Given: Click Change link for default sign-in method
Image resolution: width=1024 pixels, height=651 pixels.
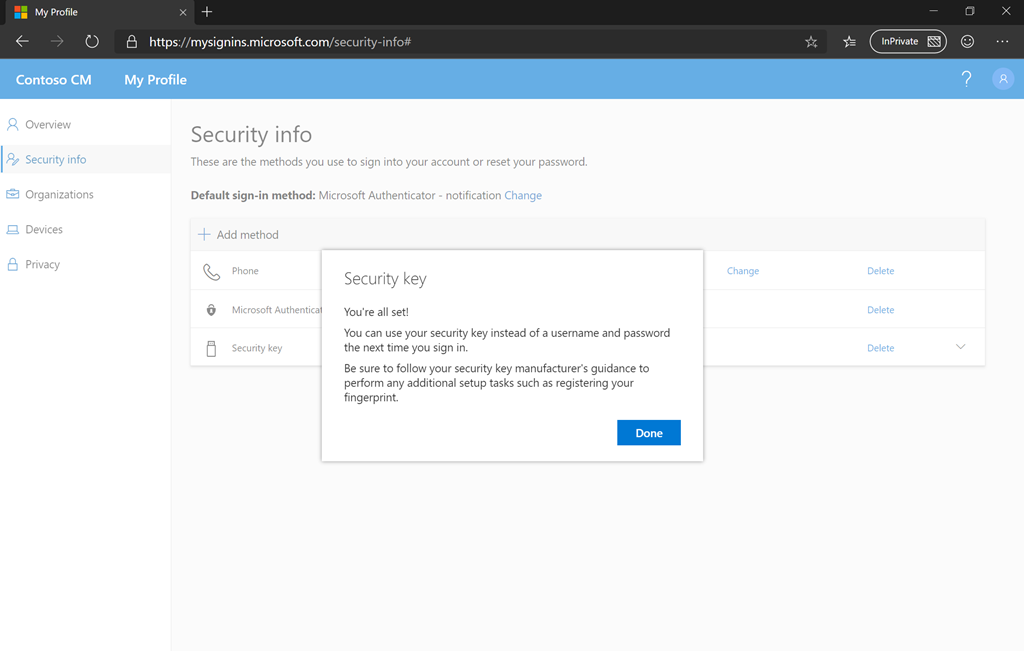Looking at the screenshot, I should point(523,196).
